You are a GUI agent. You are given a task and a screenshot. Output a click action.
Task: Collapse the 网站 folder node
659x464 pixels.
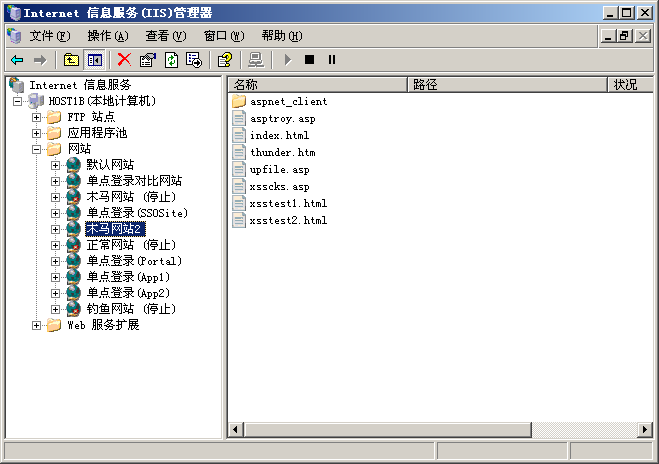[37, 149]
